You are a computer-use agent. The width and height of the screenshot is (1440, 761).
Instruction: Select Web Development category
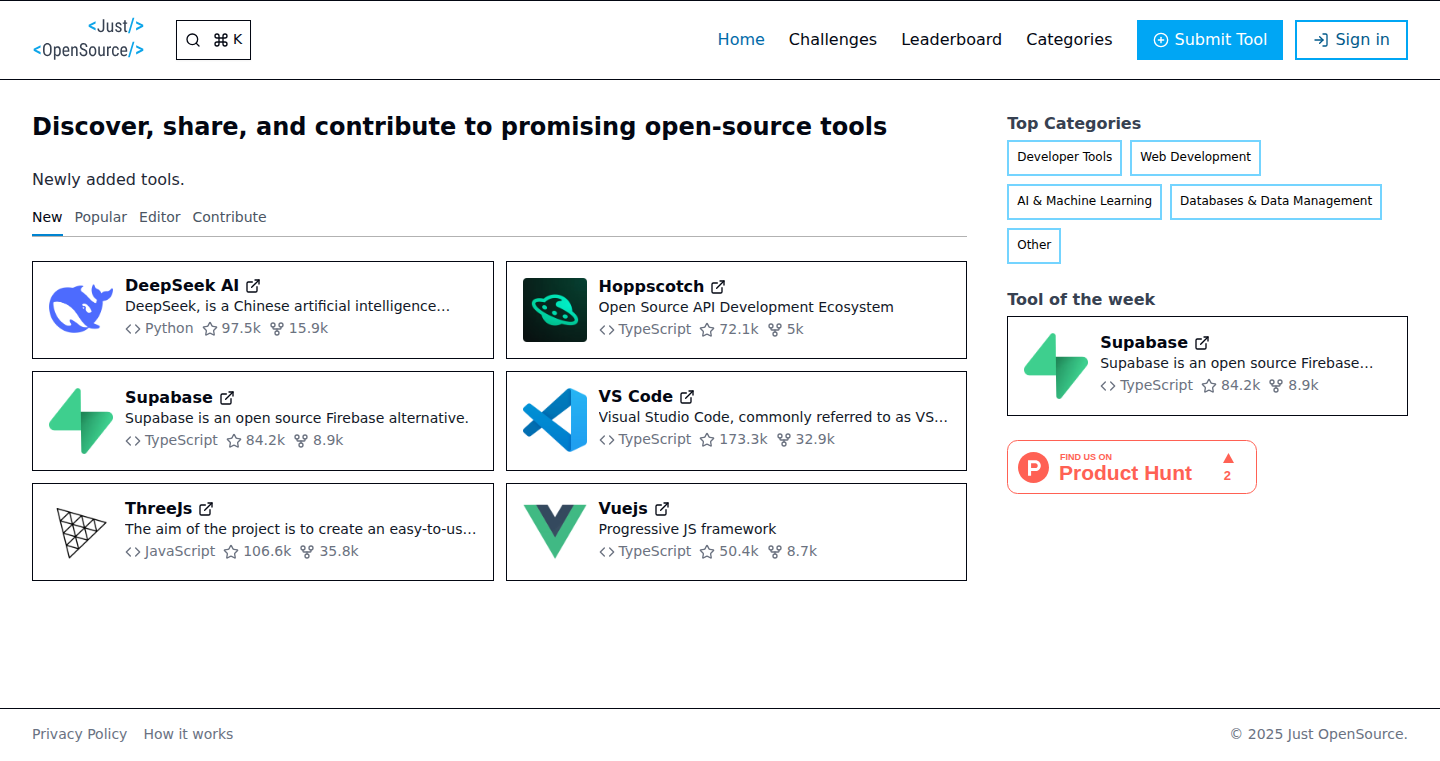click(1195, 157)
